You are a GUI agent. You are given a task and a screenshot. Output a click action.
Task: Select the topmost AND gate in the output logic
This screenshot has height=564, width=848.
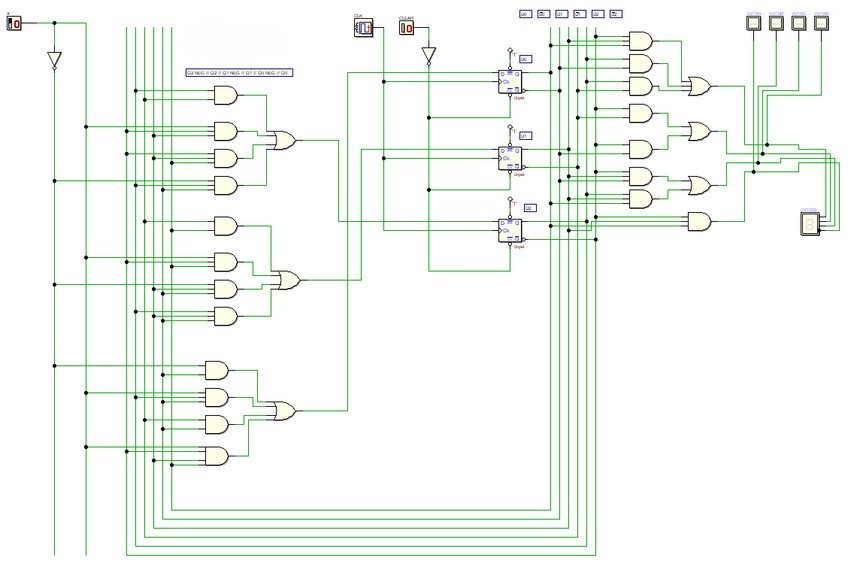point(641,41)
